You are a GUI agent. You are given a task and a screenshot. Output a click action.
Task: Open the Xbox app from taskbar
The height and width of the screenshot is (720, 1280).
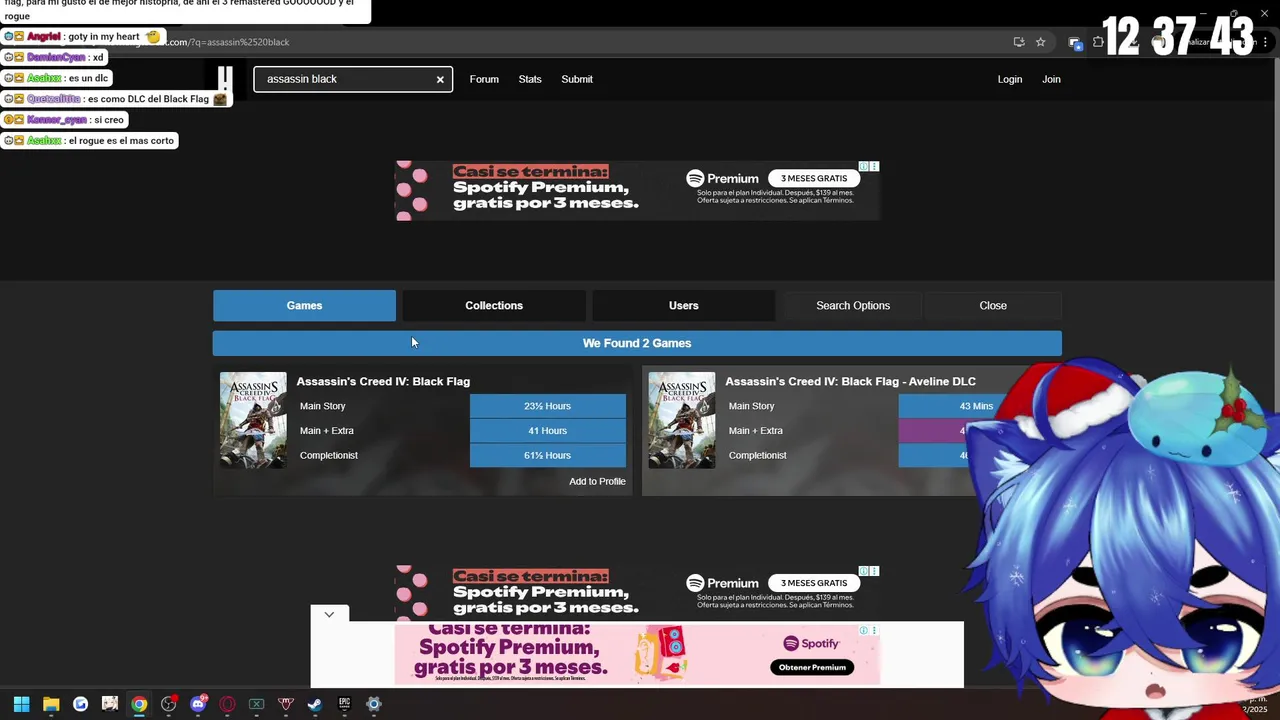pyautogui.click(x=256, y=704)
